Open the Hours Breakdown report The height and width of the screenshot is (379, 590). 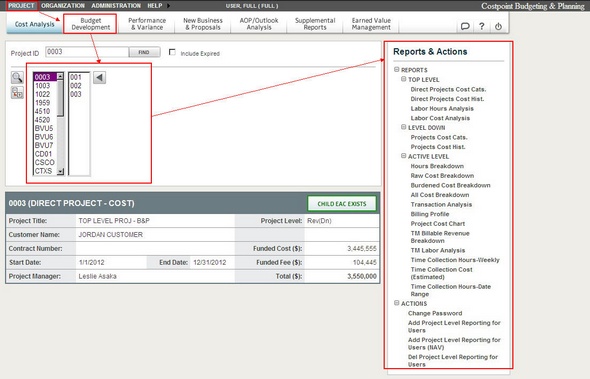[437, 166]
